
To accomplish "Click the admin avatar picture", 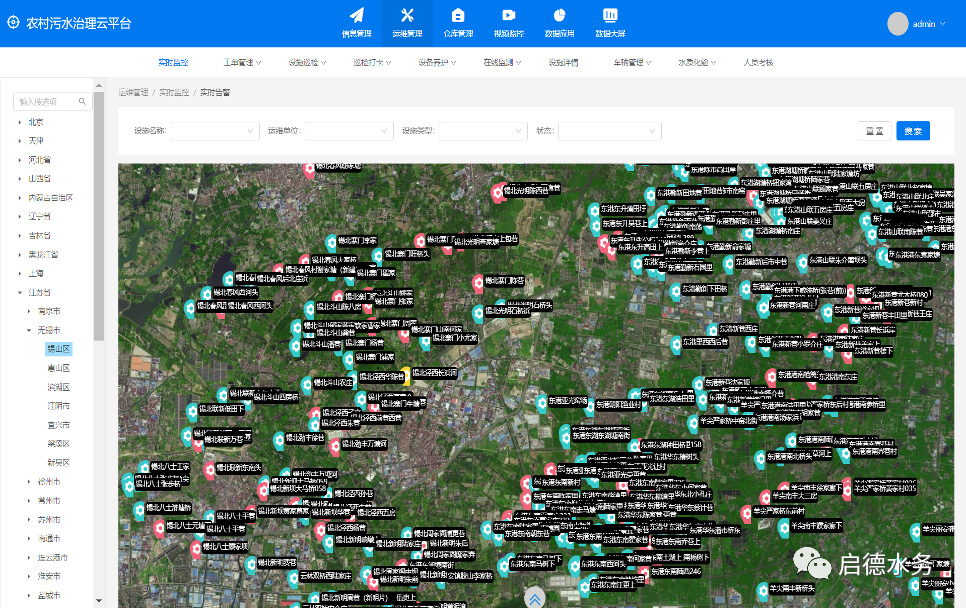I will click(898, 23).
